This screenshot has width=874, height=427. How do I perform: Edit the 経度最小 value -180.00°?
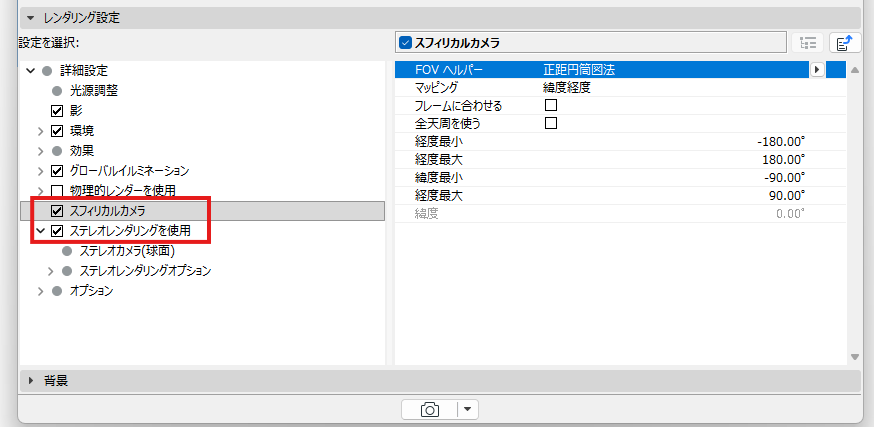click(781, 142)
